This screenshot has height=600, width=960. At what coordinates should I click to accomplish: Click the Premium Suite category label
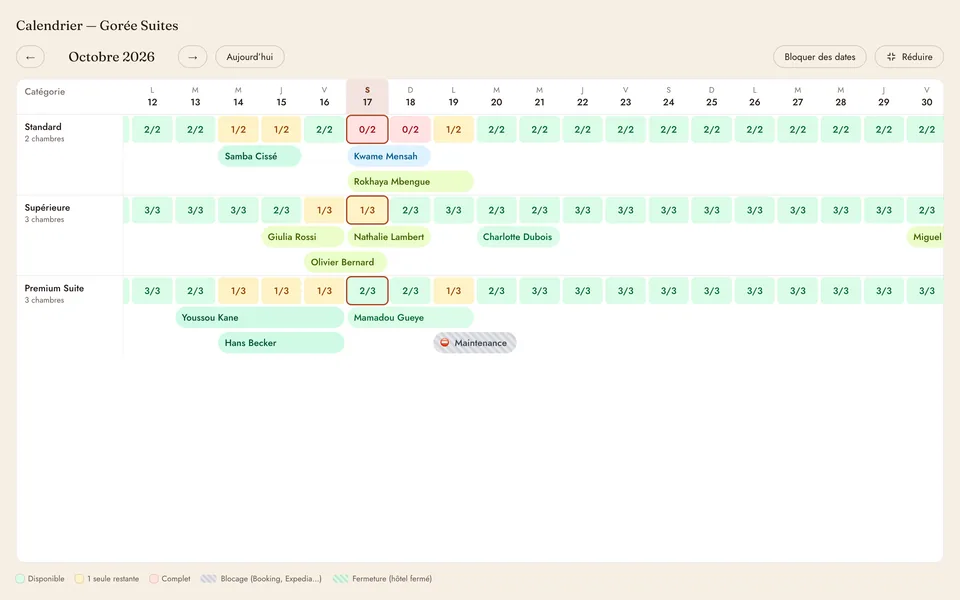tap(54, 288)
